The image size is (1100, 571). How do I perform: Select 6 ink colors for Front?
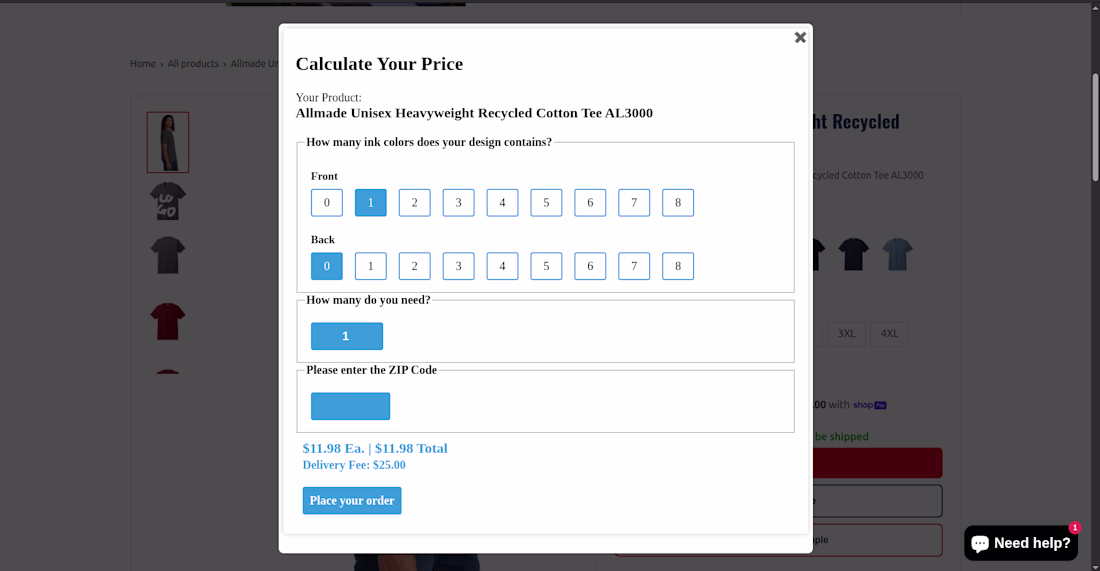point(590,203)
